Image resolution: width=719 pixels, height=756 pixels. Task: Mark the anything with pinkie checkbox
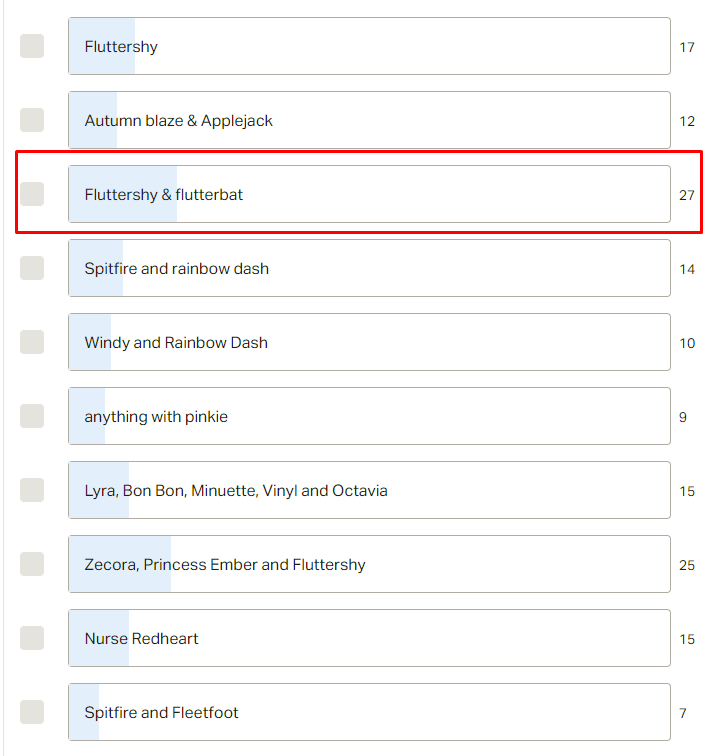[x=32, y=416]
